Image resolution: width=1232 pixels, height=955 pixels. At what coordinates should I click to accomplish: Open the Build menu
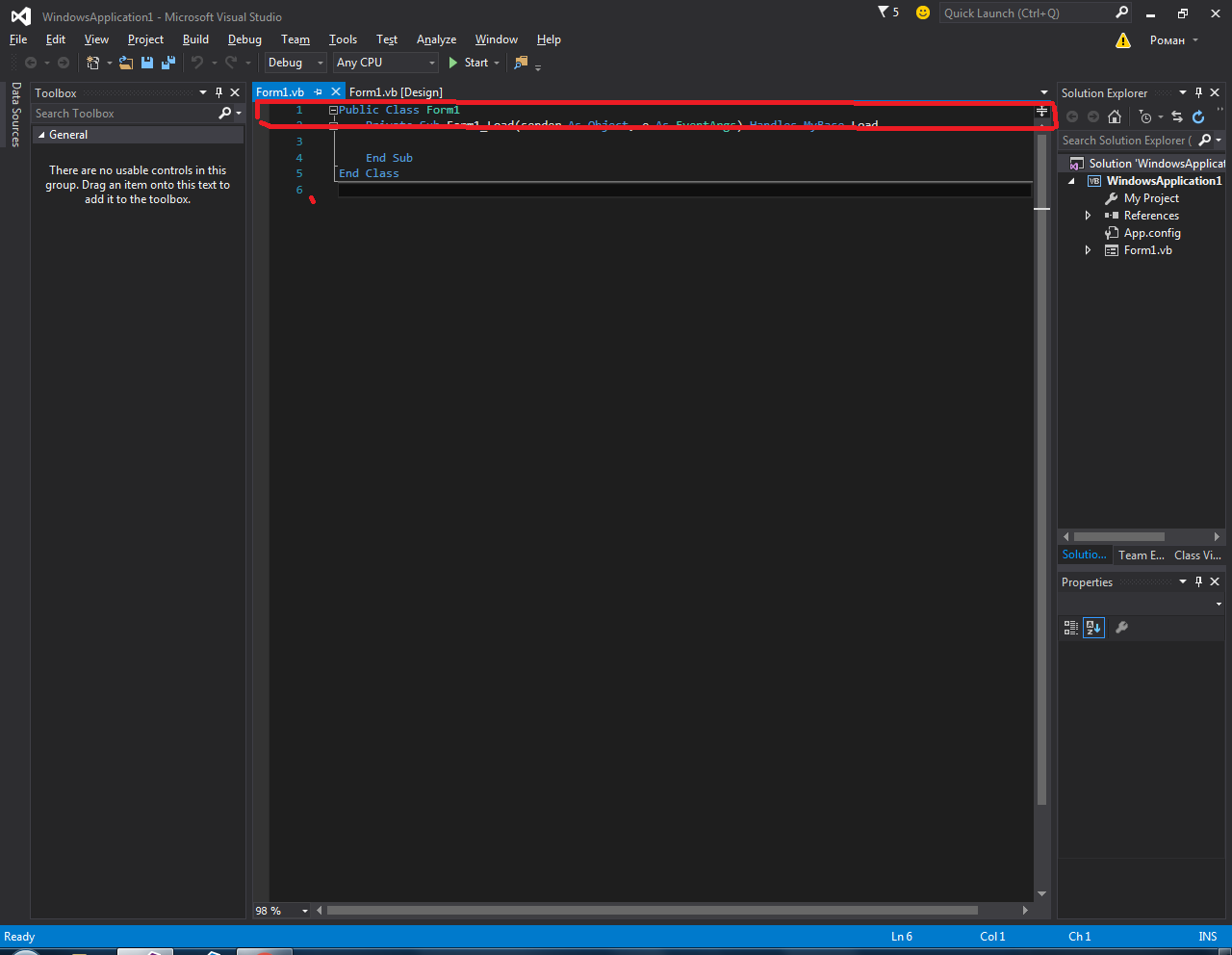click(x=195, y=39)
